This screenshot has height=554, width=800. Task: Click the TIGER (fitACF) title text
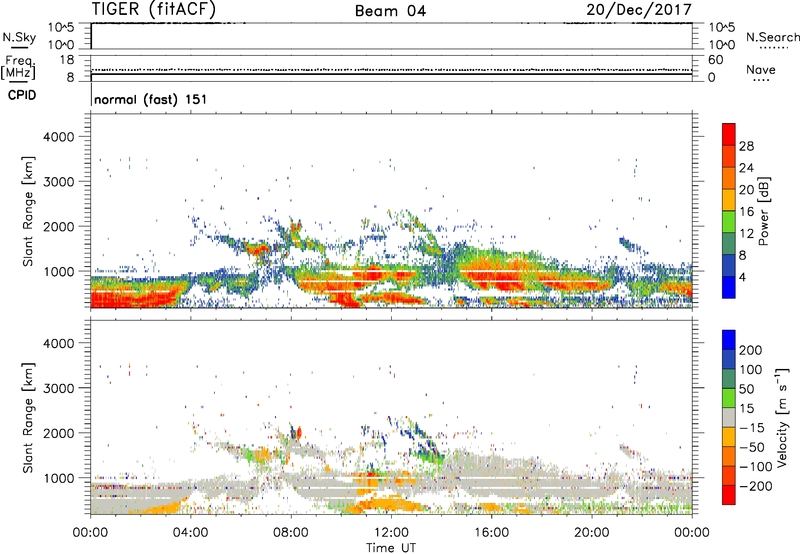[154, 10]
